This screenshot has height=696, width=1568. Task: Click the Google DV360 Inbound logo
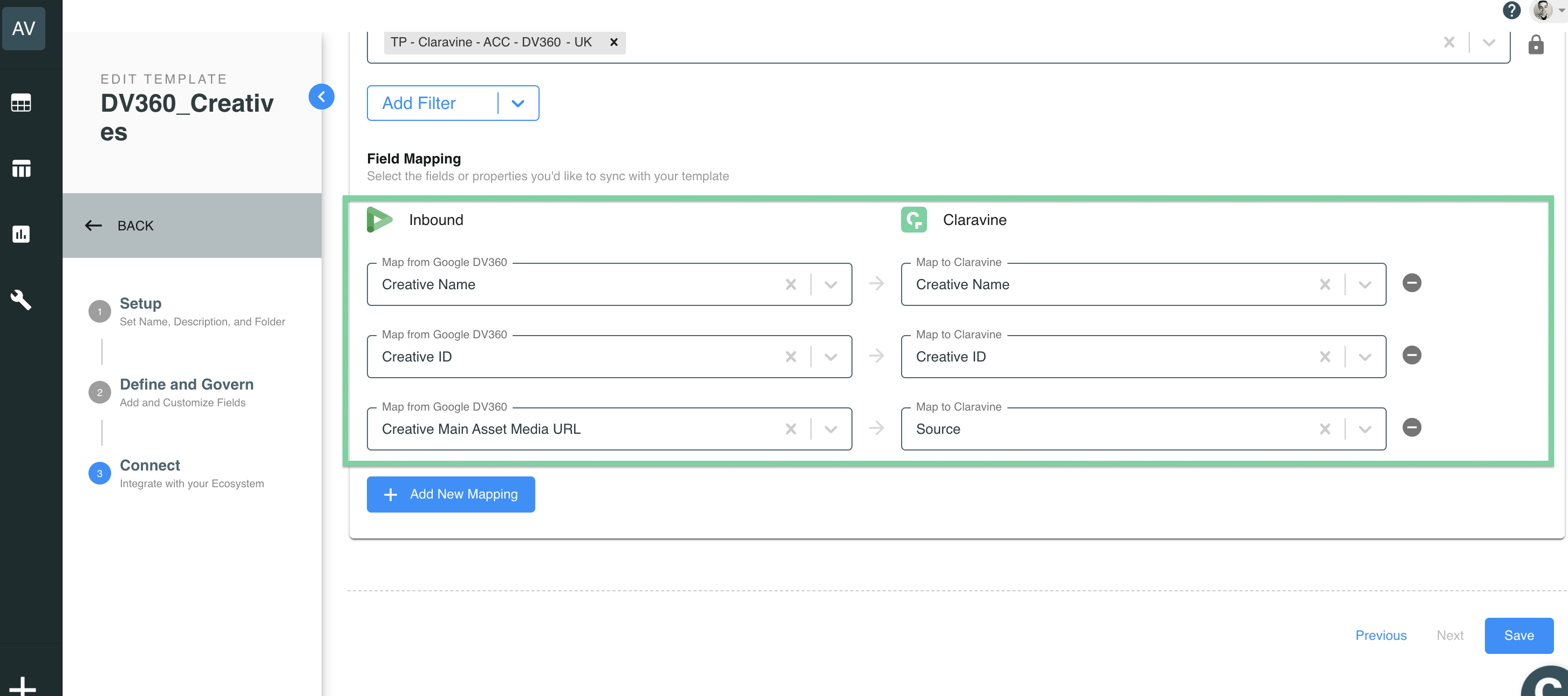coord(380,220)
